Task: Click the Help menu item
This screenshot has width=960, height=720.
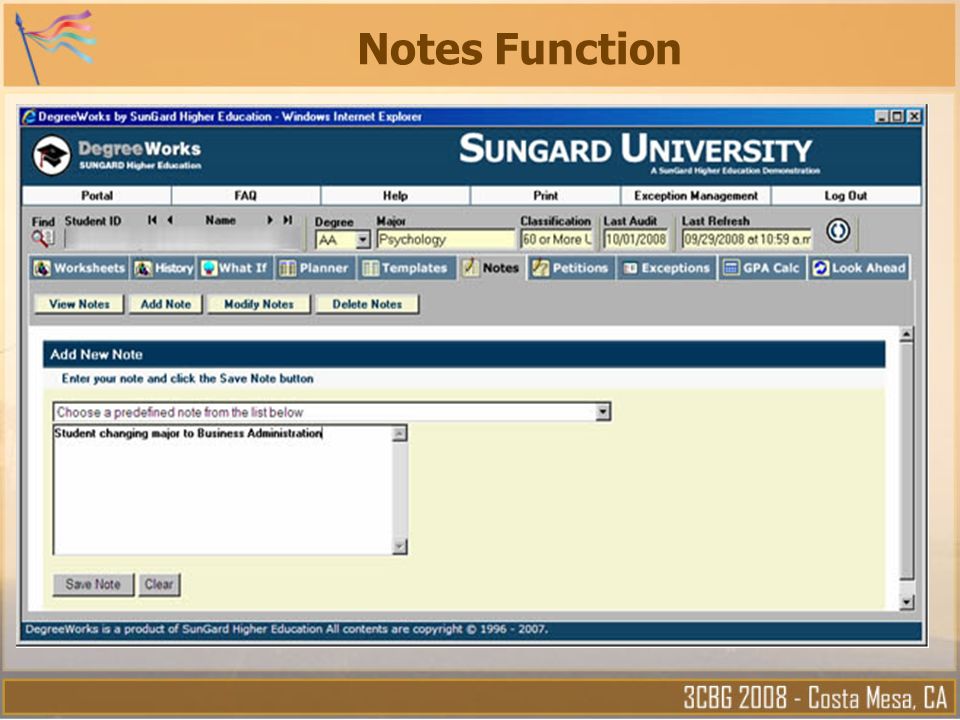Action: click(x=395, y=195)
